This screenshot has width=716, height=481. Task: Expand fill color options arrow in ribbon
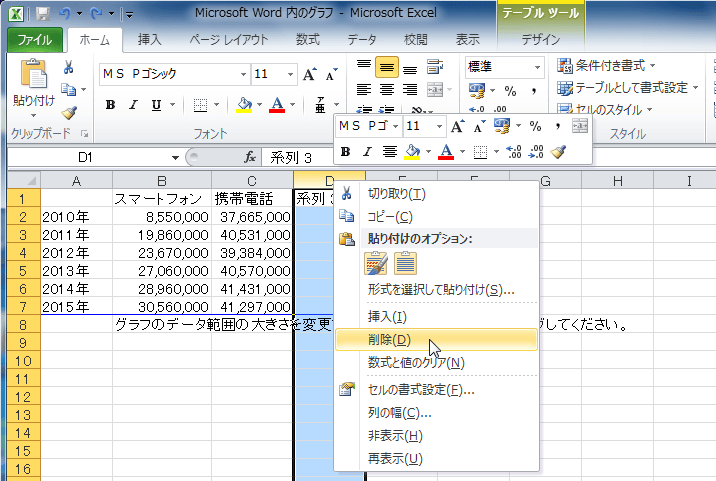coord(259,105)
